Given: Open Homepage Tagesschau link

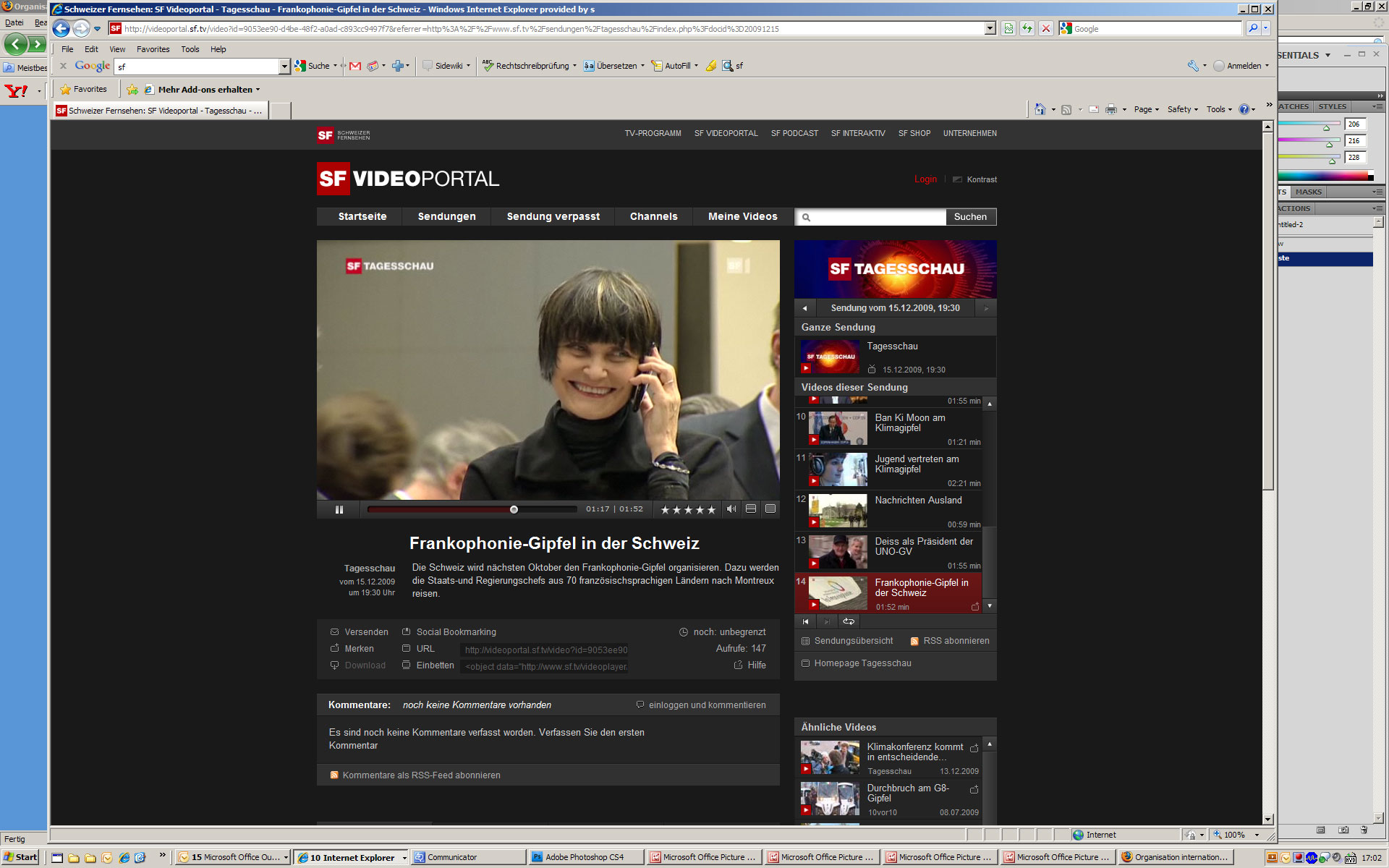Looking at the screenshot, I should (x=856, y=663).
